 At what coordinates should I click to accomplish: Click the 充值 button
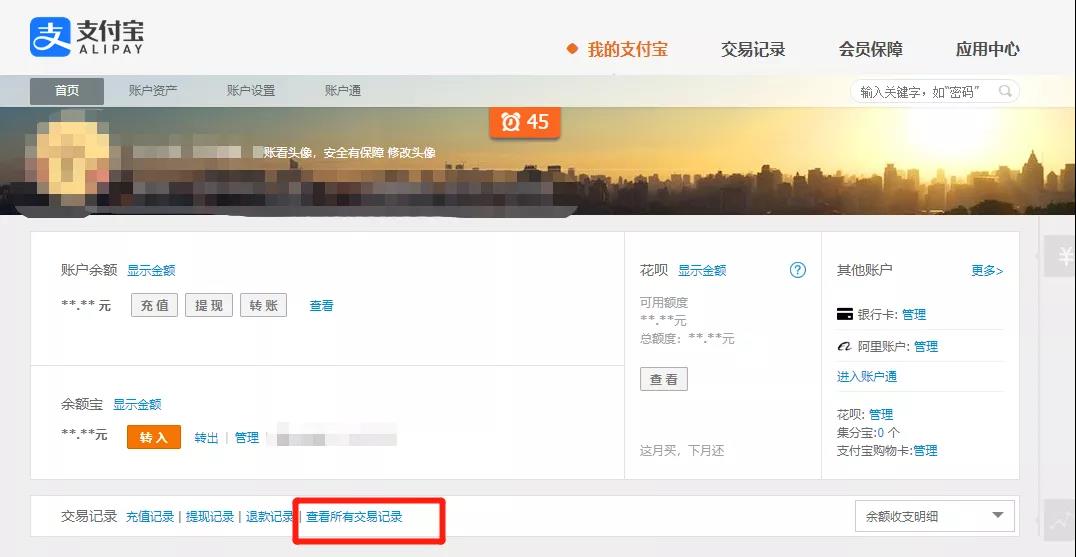coord(154,305)
